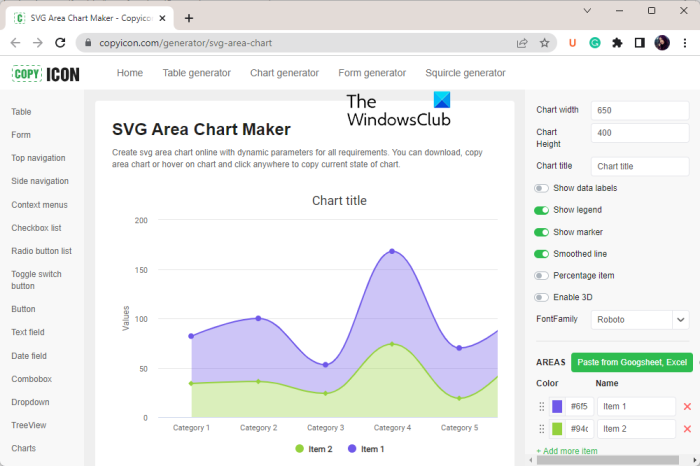This screenshot has width=700, height=466.
Task: Open Dropdown sidebar link
Action: point(30,402)
